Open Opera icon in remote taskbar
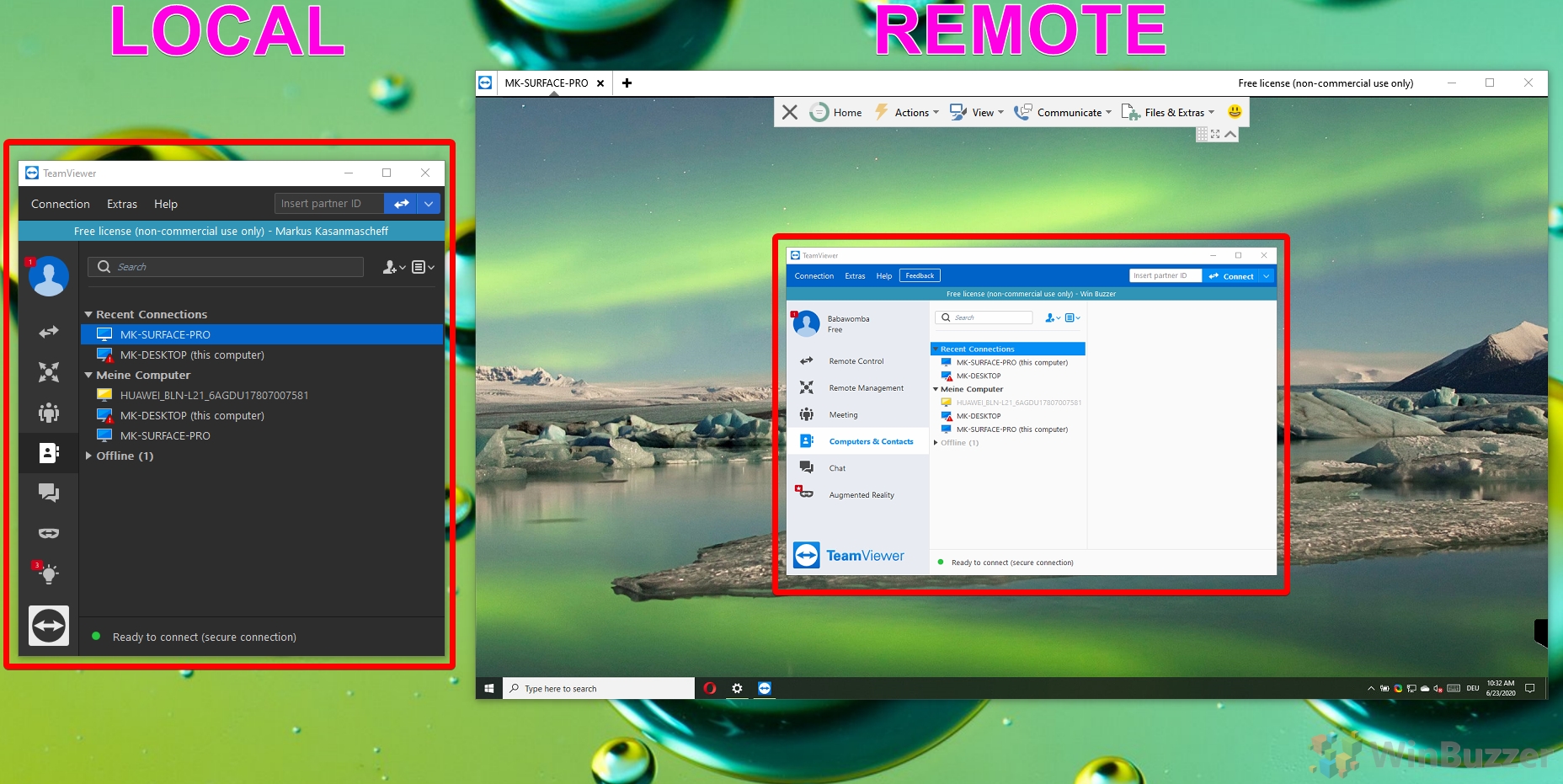 (x=710, y=688)
